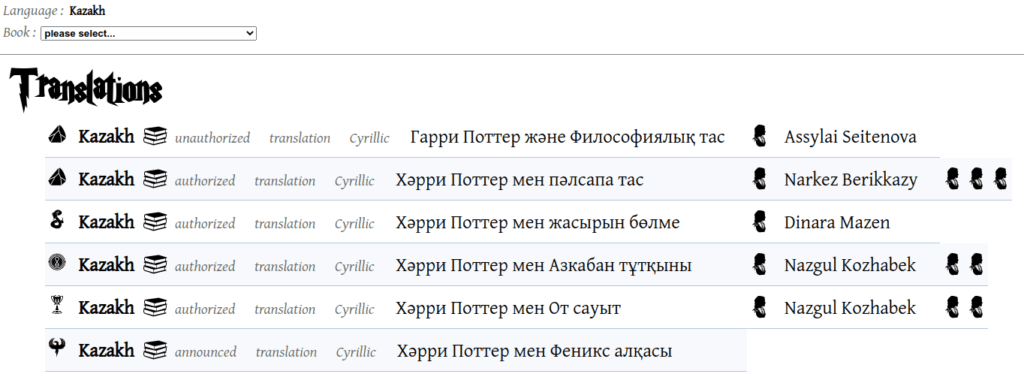Click 'translation' in the unauthorized row
Viewport: 1024px width, 383px height.
coord(300,138)
